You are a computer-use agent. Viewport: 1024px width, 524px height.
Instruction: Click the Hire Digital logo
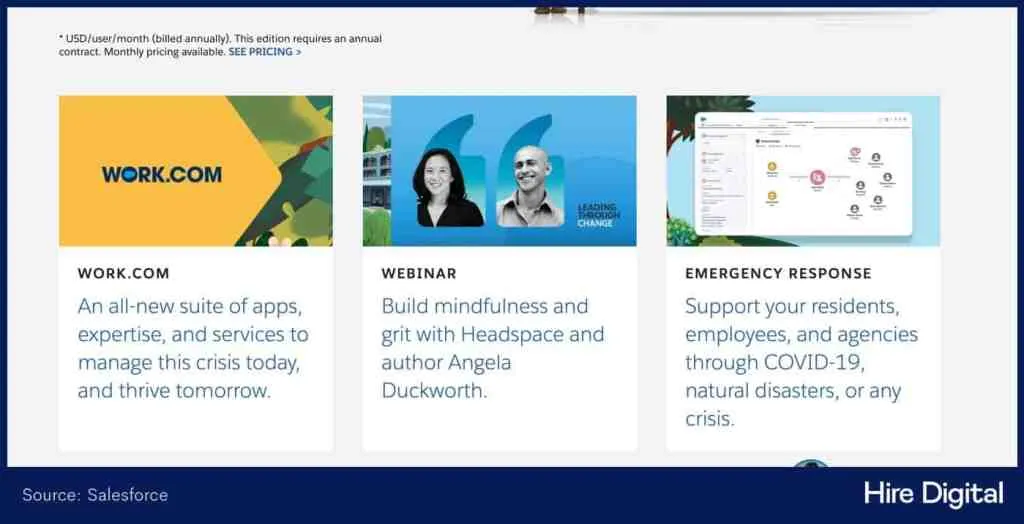coord(934,494)
